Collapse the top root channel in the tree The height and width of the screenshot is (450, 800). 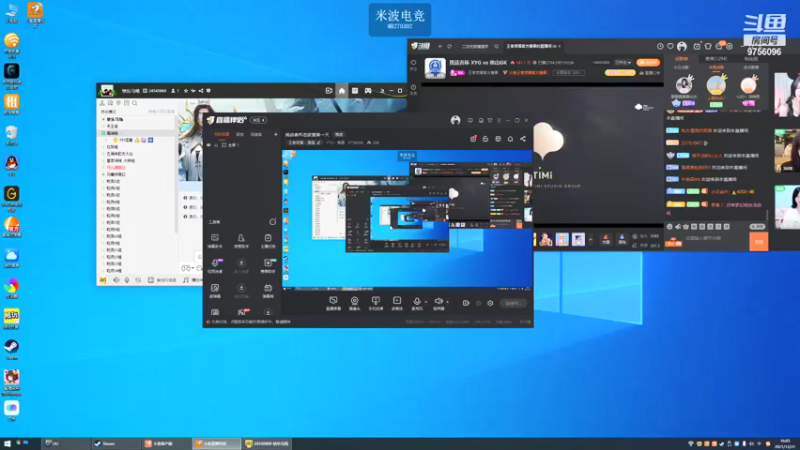point(103,119)
